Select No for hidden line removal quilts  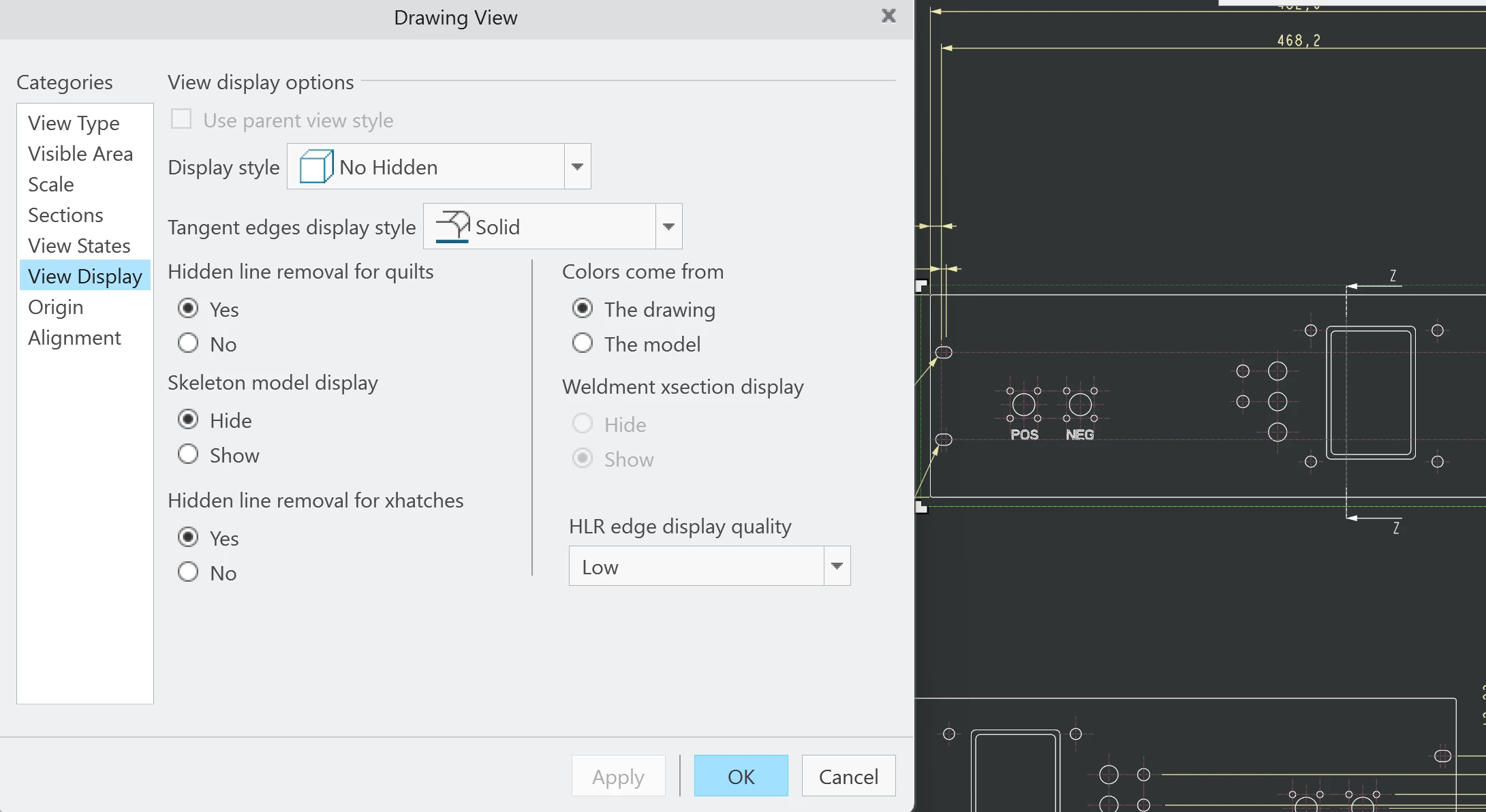[188, 343]
